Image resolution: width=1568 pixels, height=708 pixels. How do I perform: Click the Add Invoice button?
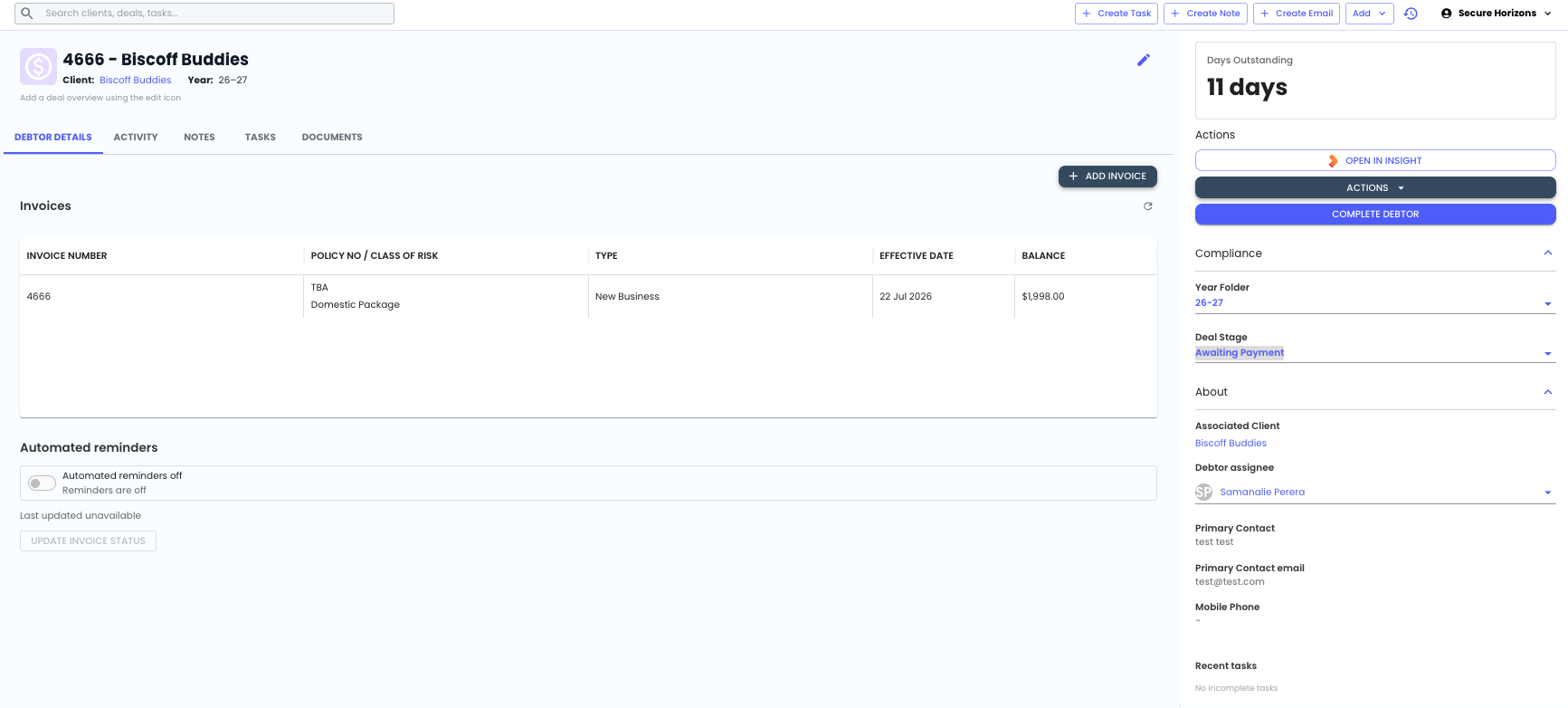tap(1107, 177)
